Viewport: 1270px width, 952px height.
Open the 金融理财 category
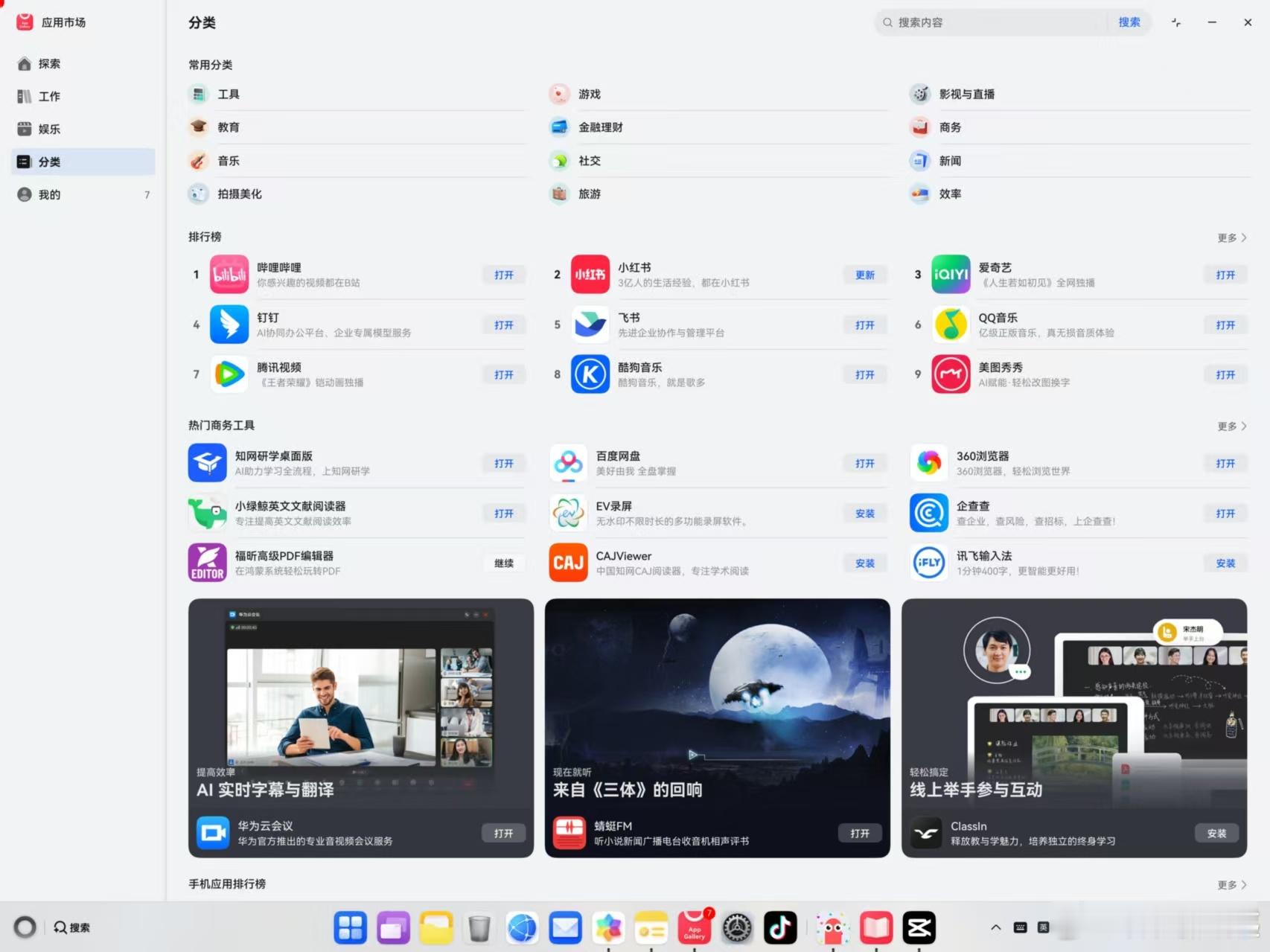[718, 127]
